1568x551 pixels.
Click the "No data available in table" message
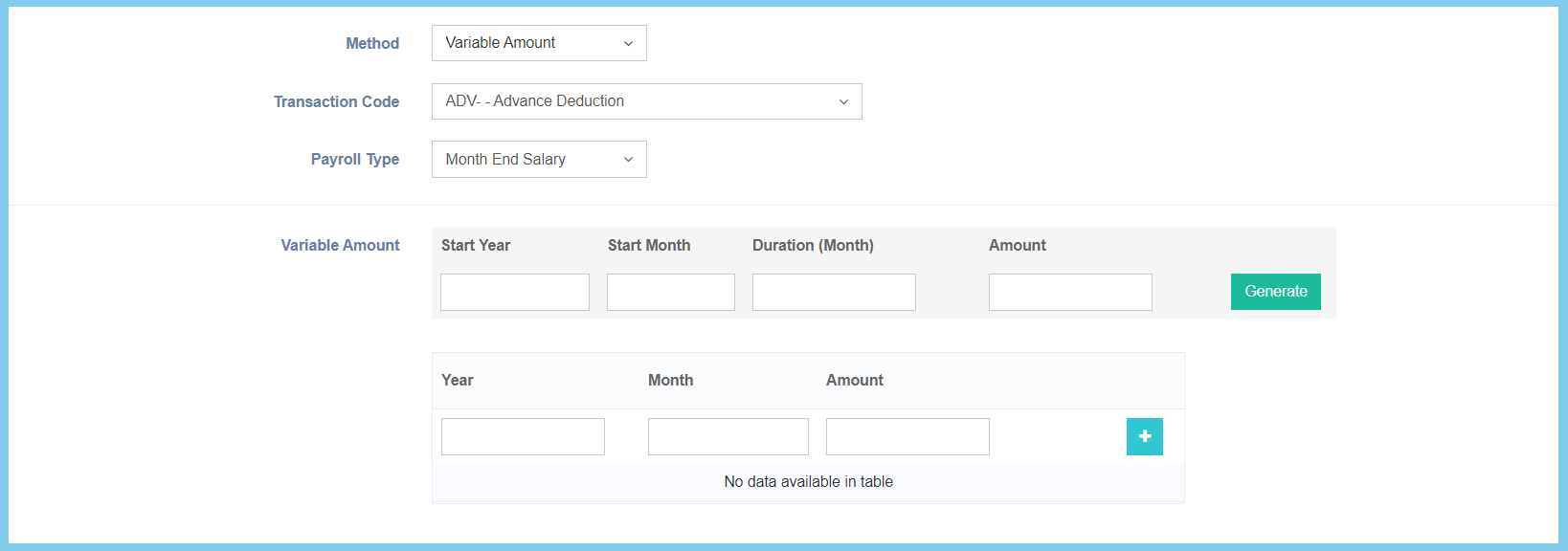tap(808, 481)
